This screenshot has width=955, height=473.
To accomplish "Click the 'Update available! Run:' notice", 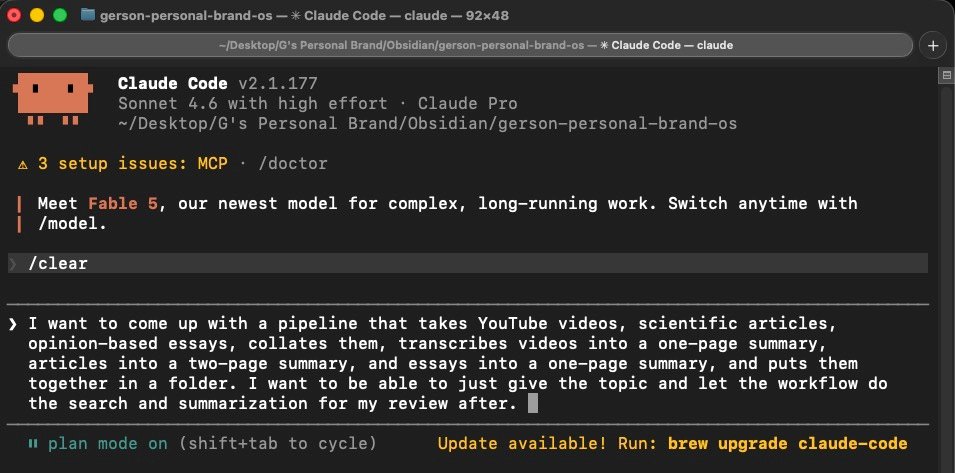I will 548,444.
